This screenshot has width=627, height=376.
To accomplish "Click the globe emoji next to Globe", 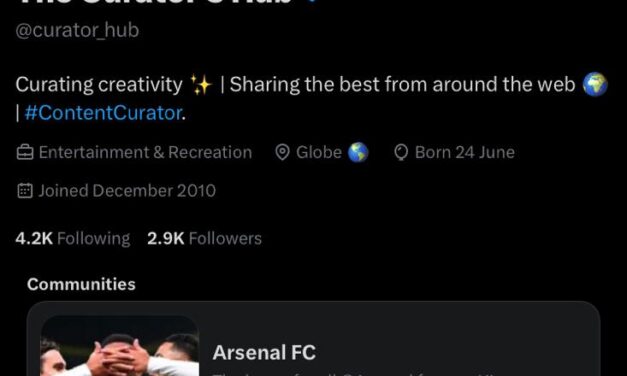I will (x=358, y=152).
